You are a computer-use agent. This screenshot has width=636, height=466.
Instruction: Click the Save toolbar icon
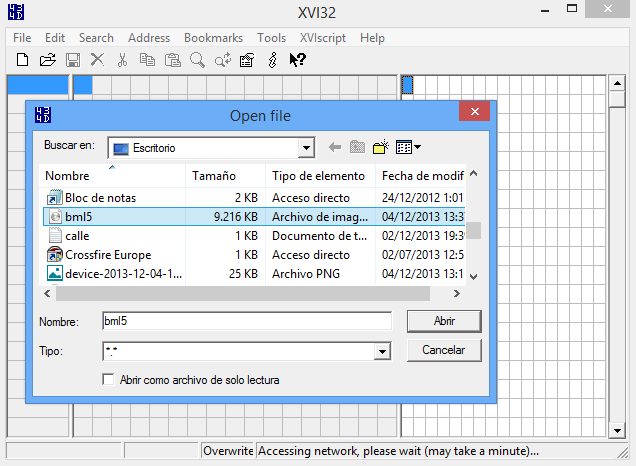pos(72,60)
